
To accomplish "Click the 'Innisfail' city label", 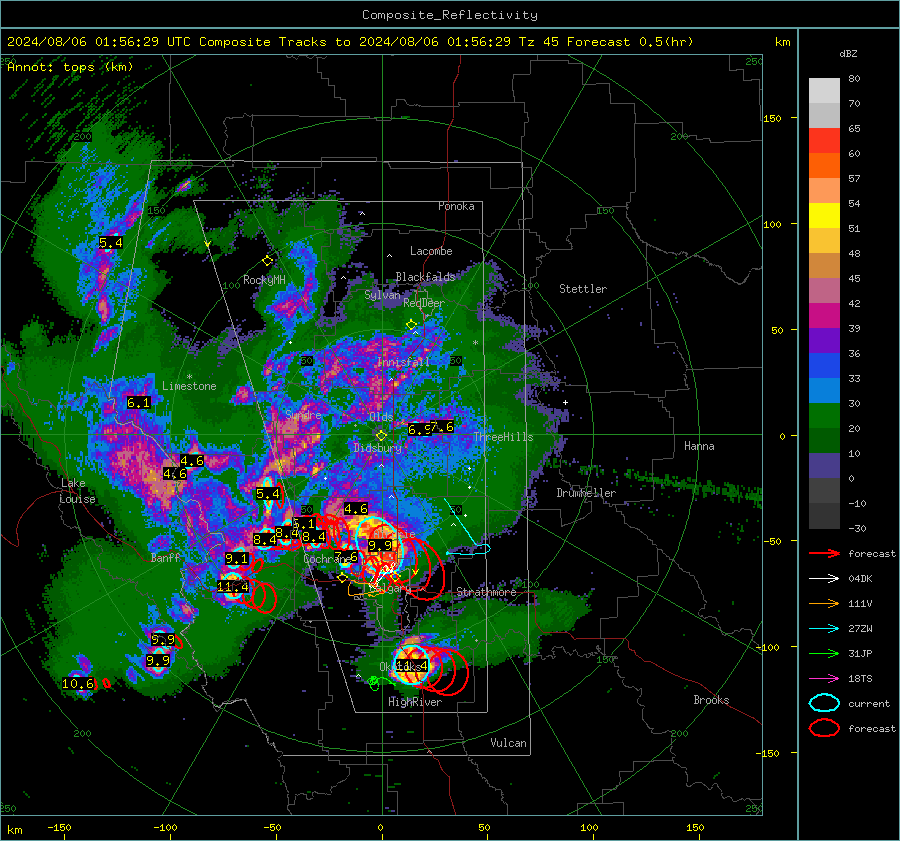I will click(x=403, y=362).
